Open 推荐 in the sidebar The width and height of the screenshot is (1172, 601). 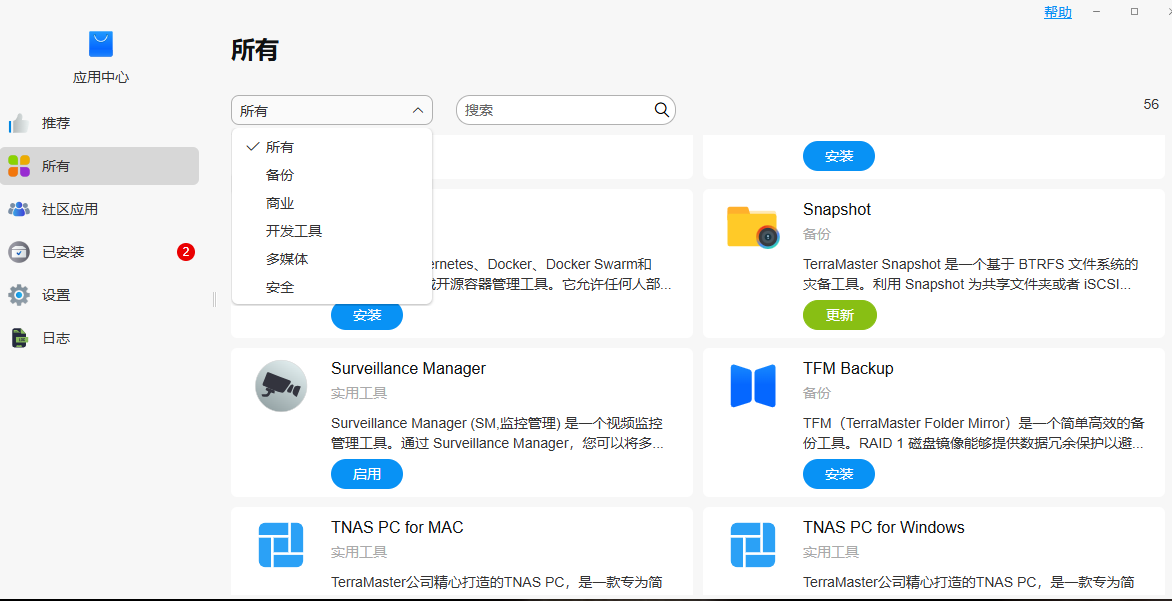point(56,123)
